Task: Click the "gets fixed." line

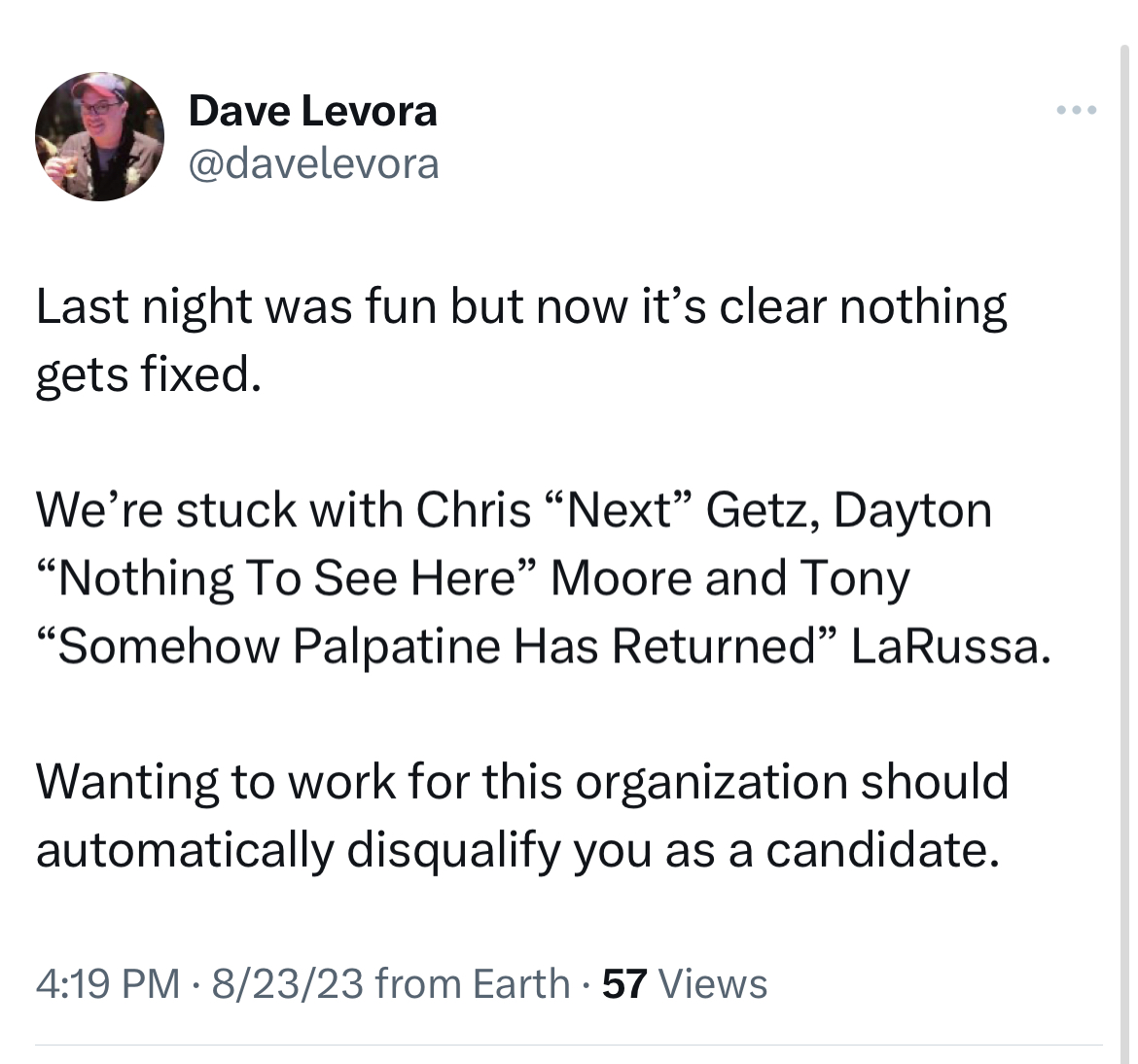Action: (148, 375)
